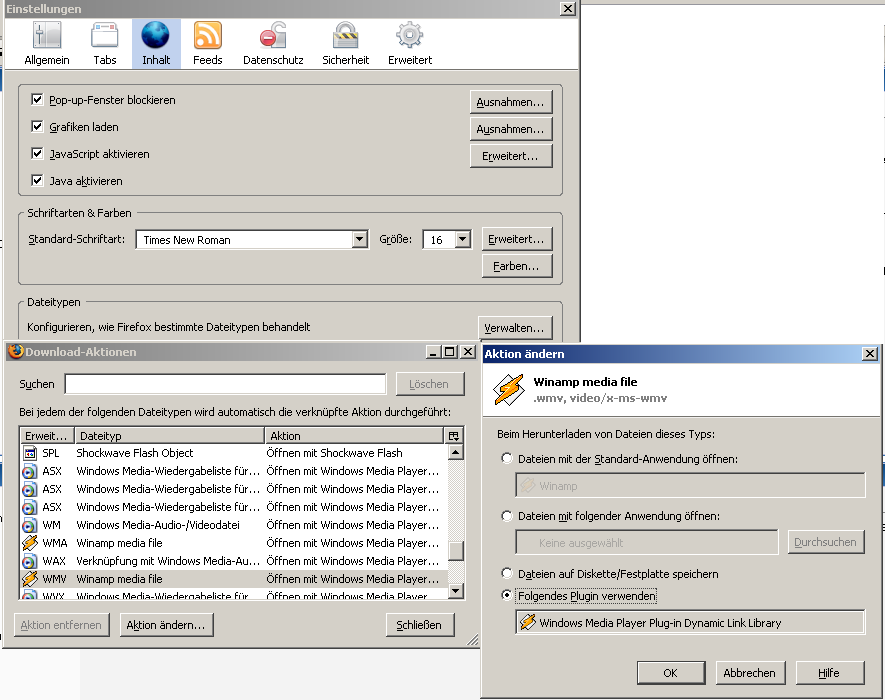Sort by the Erweit... column header
The image size is (885, 700).
tap(47, 435)
